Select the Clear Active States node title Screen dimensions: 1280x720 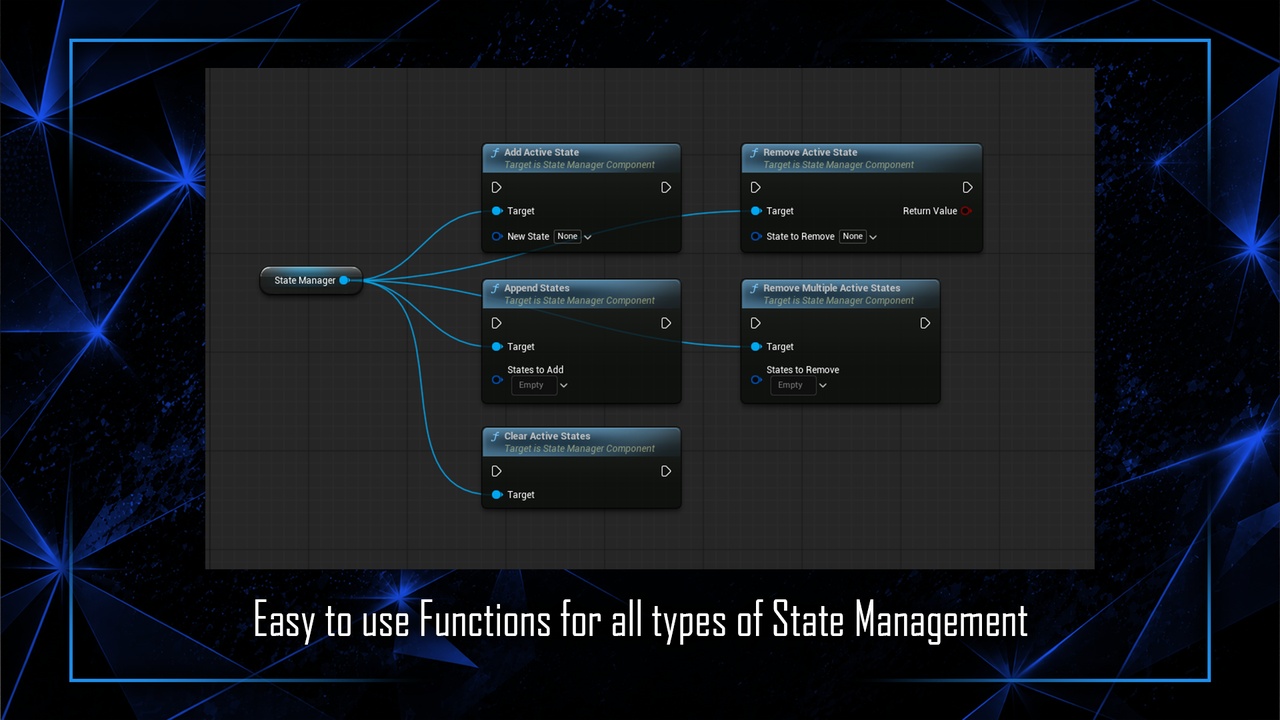[x=547, y=437]
